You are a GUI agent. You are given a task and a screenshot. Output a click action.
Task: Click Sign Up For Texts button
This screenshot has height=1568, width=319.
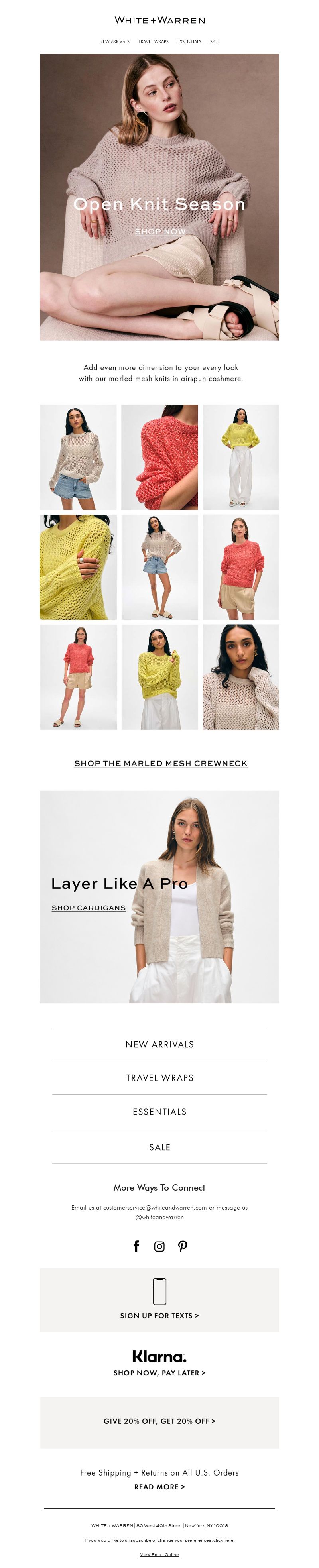click(x=159, y=1315)
